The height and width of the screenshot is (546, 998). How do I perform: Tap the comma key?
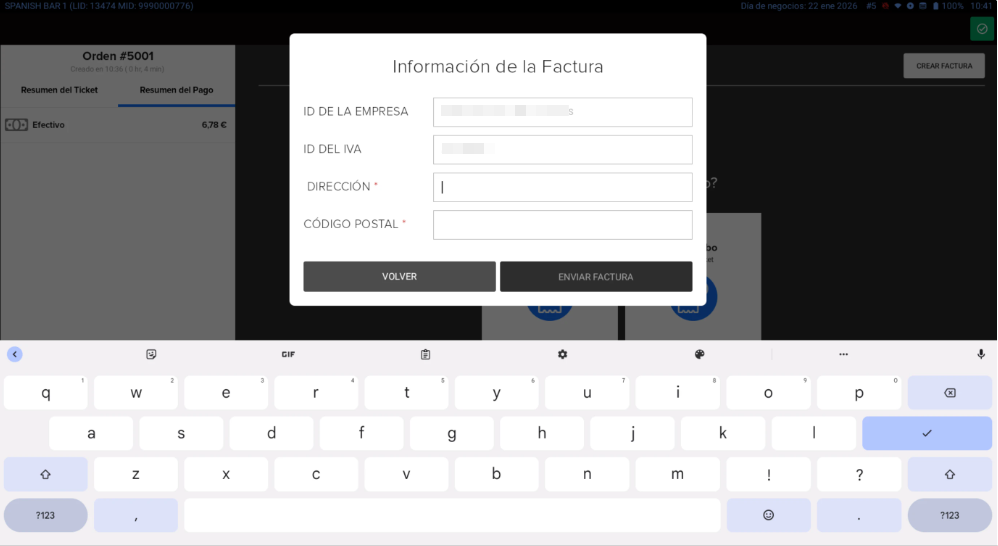[136, 515]
